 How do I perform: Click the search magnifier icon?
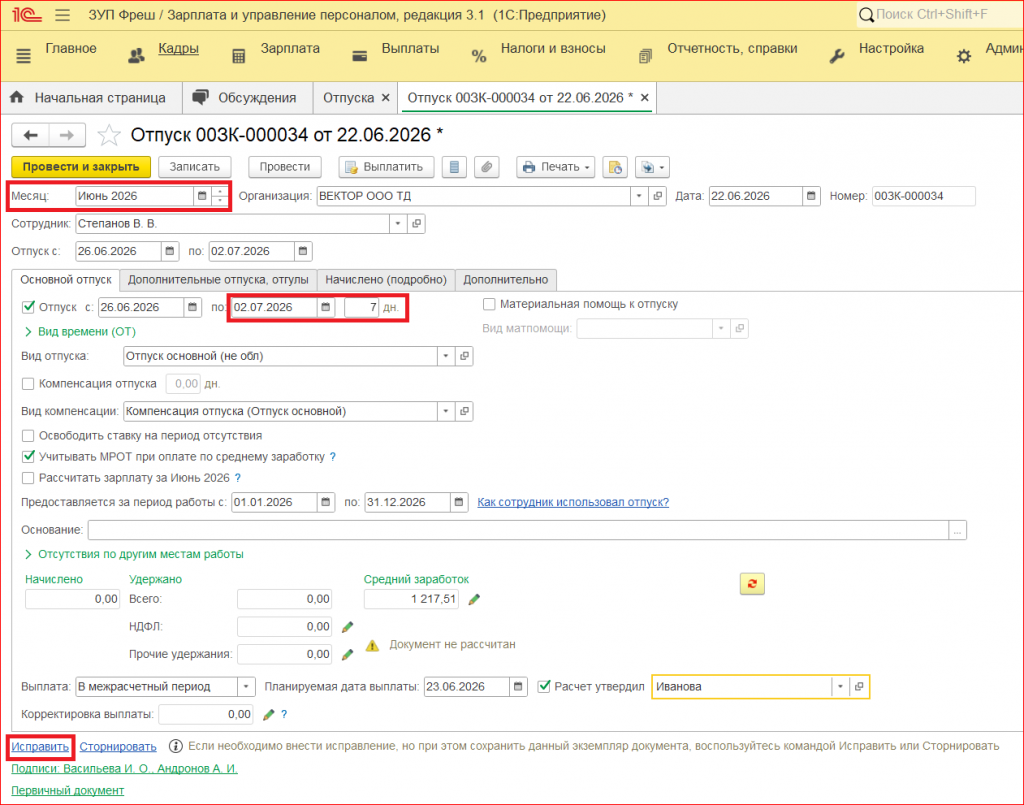pyautogui.click(x=866, y=14)
